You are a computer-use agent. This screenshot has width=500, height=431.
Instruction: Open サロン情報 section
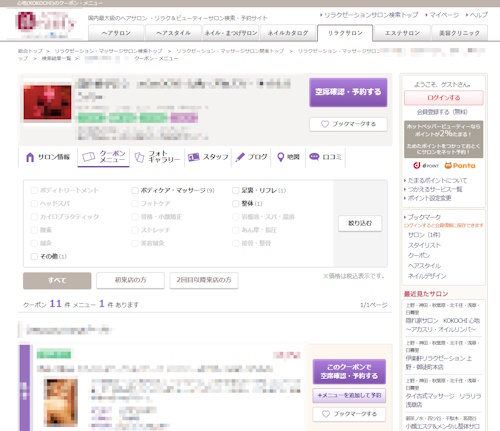tap(48, 157)
